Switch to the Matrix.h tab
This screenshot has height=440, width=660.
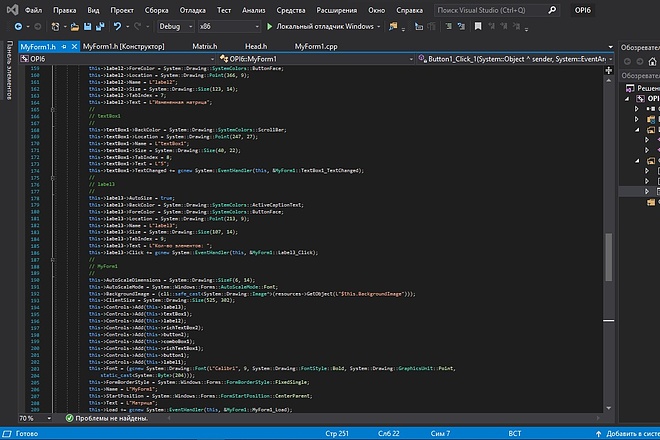coord(205,46)
